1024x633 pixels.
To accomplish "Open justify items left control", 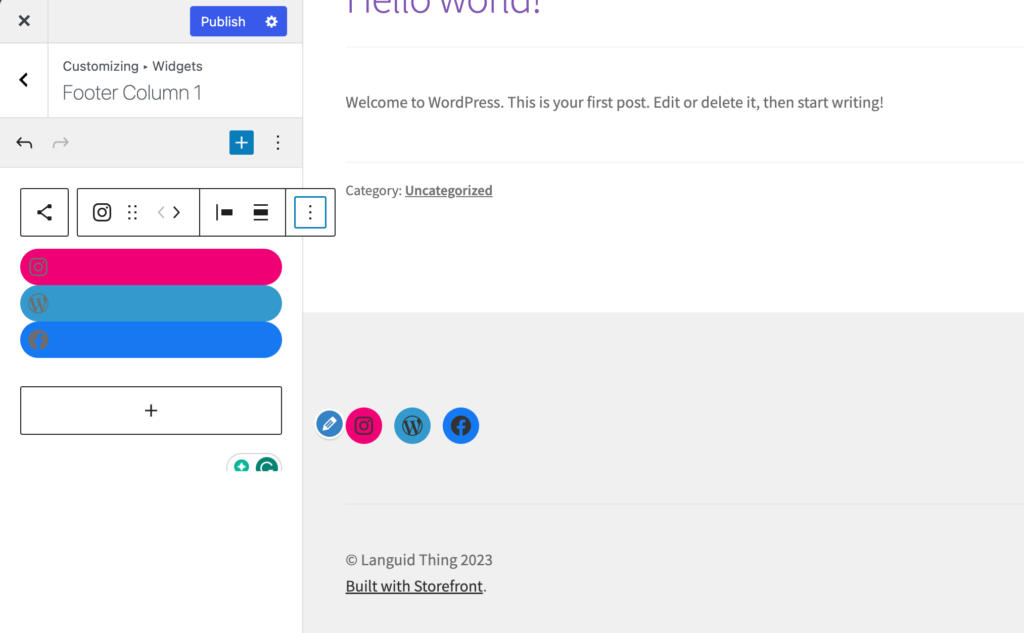I will coord(224,212).
